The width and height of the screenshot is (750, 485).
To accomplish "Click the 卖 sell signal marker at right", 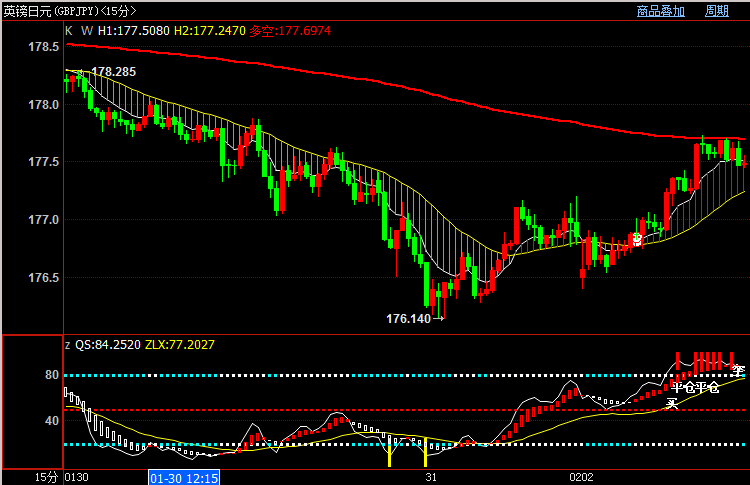I will click(x=738, y=371).
